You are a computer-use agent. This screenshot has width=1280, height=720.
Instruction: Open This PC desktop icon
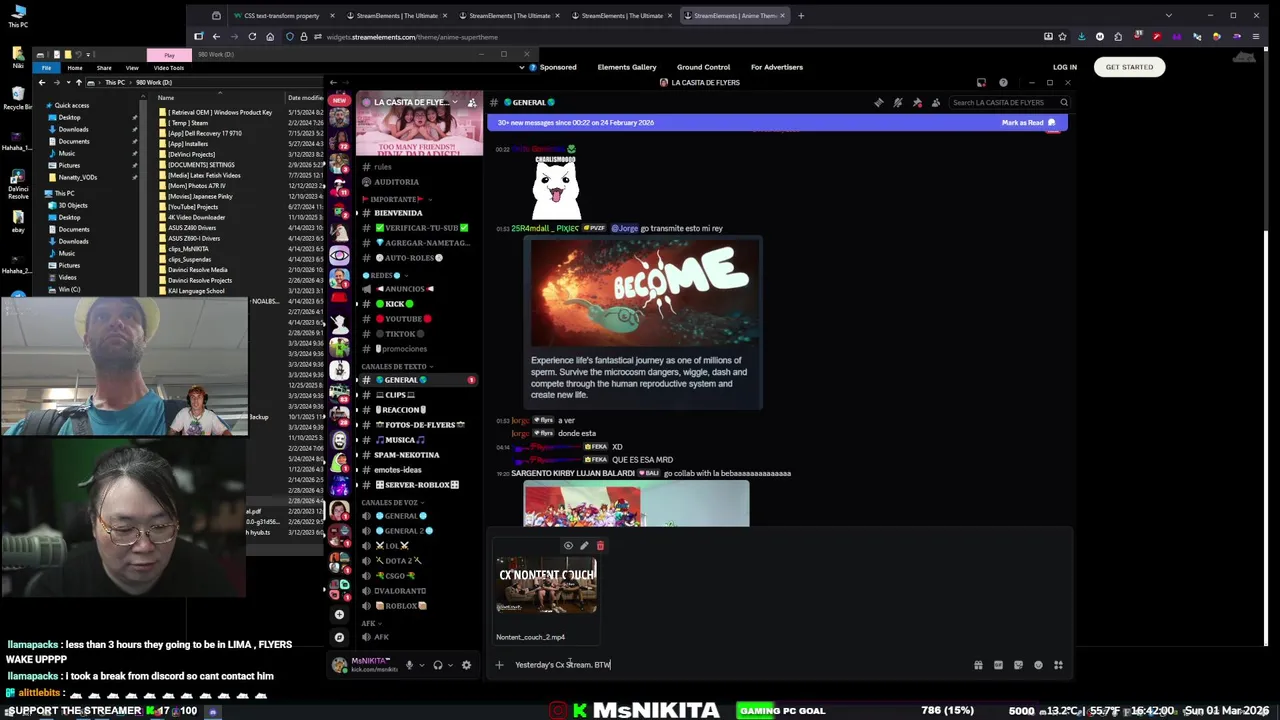pos(18,16)
